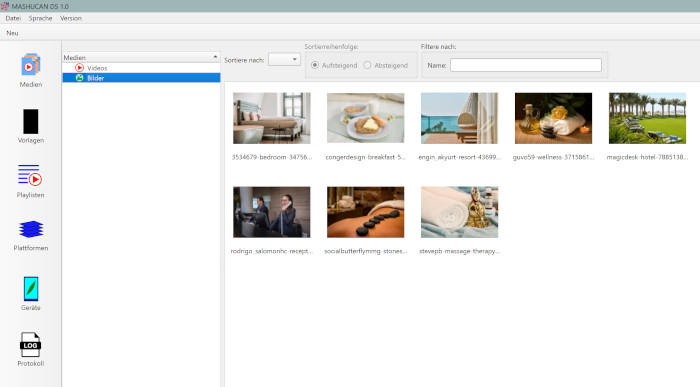
Task: Open the Sprache menu
Action: point(40,18)
